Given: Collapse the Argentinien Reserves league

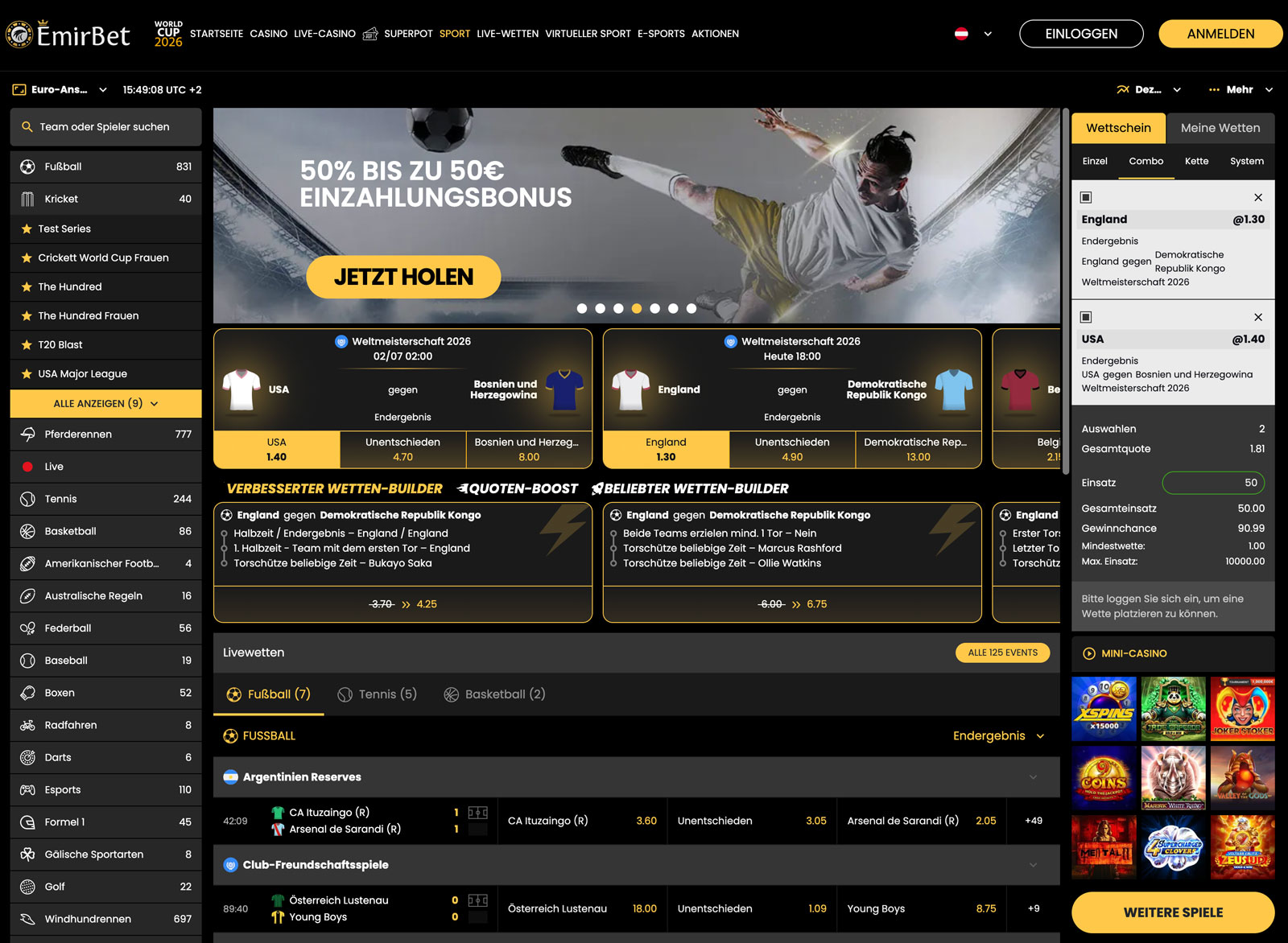Looking at the screenshot, I should (1033, 777).
